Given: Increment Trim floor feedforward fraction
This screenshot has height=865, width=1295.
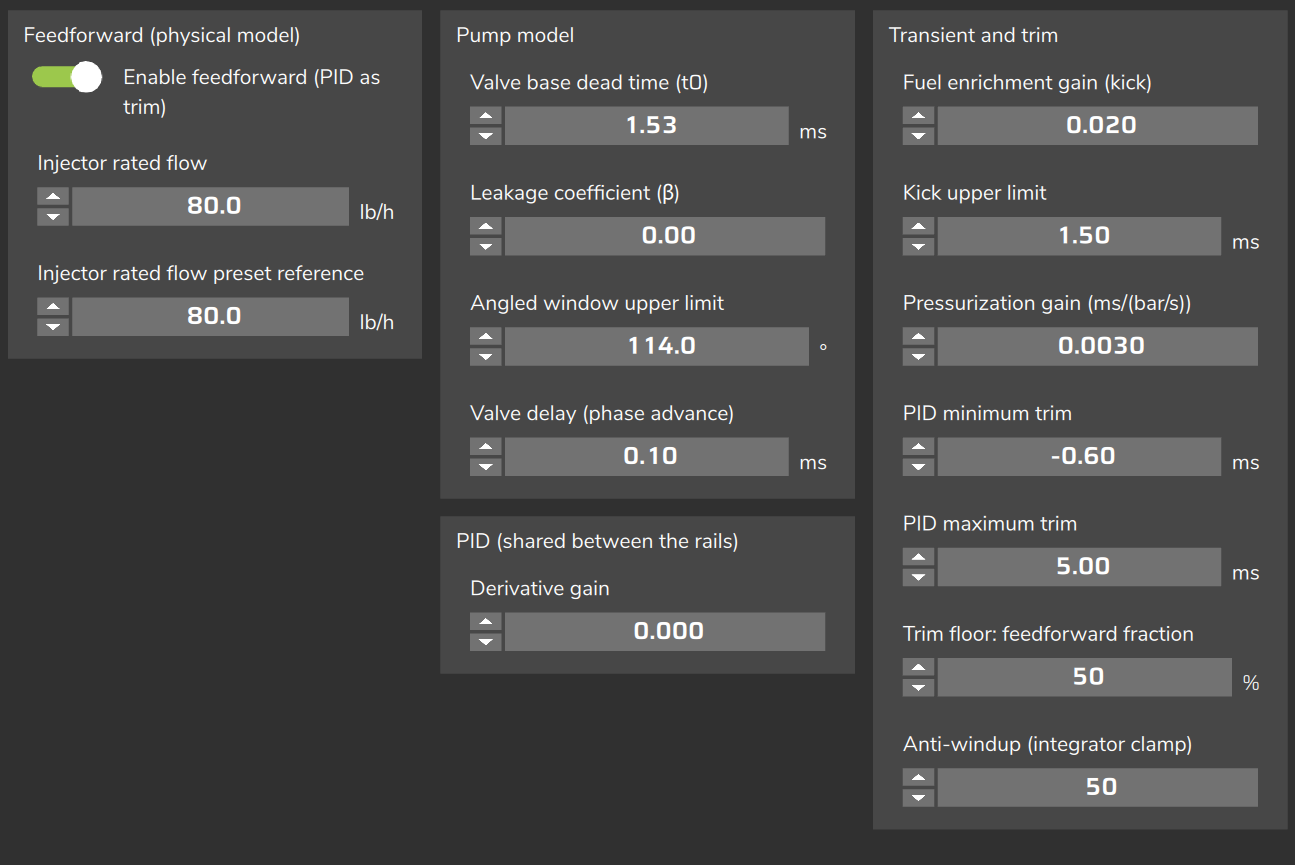Looking at the screenshot, I should pos(919,667).
